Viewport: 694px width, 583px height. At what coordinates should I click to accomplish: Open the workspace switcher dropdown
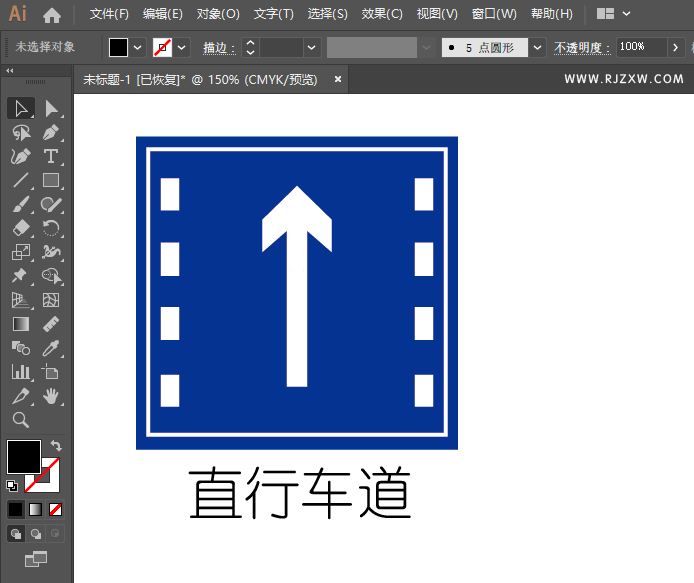(613, 14)
